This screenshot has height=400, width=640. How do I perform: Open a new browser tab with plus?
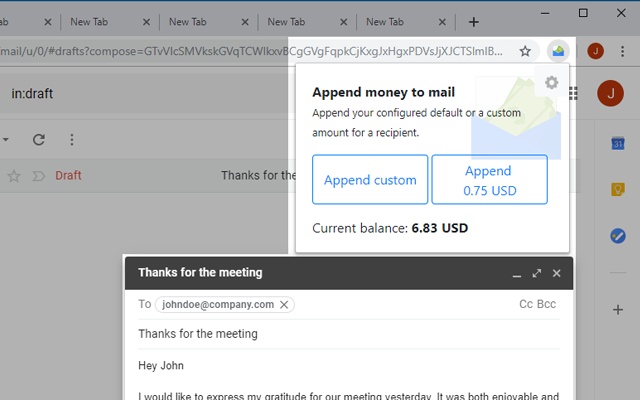(473, 21)
